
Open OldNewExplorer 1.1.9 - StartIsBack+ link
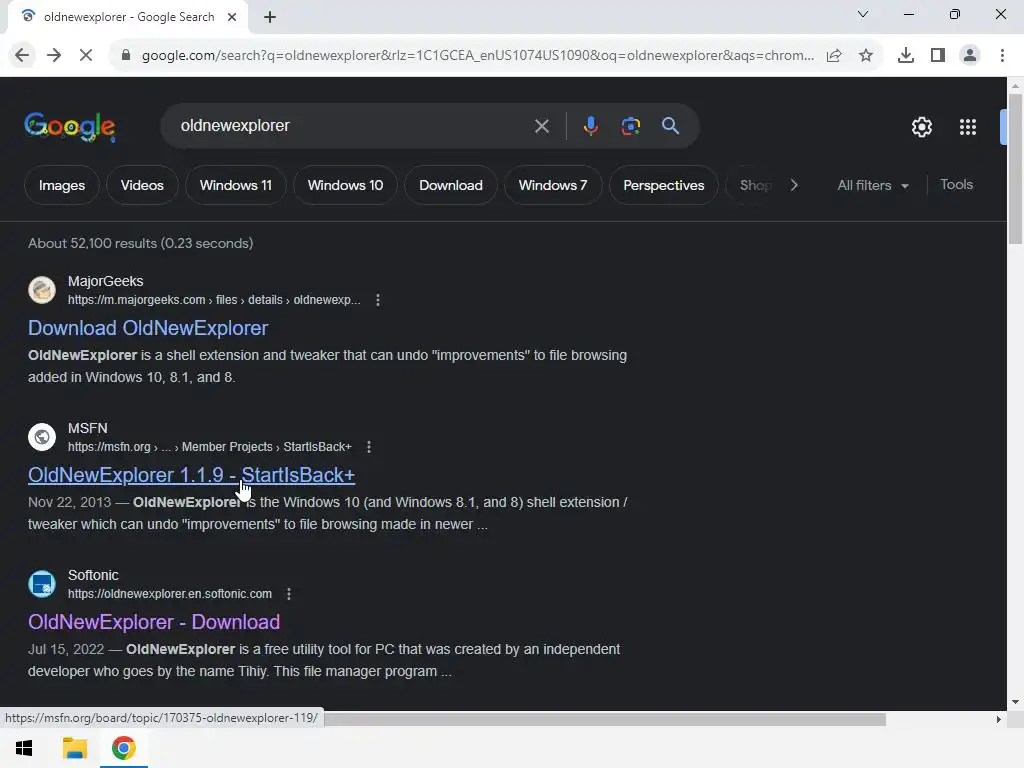[x=191, y=475]
